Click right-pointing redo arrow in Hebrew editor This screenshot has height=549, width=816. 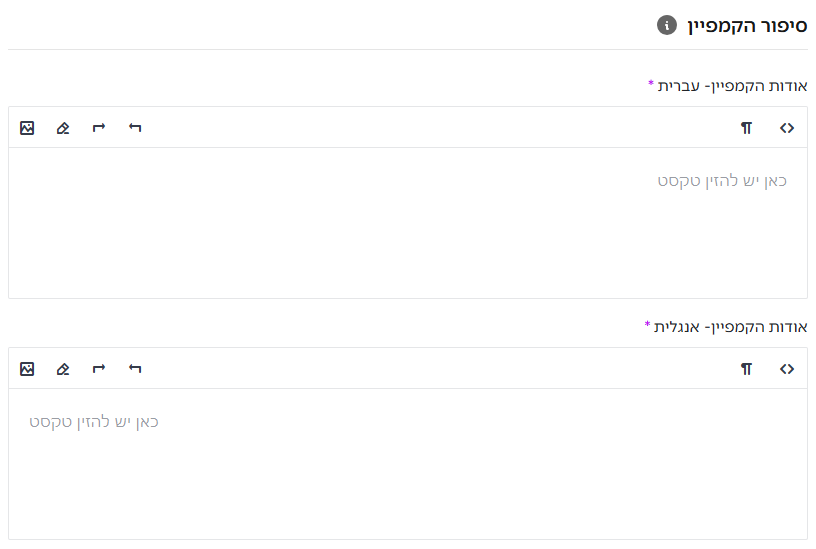(x=99, y=127)
